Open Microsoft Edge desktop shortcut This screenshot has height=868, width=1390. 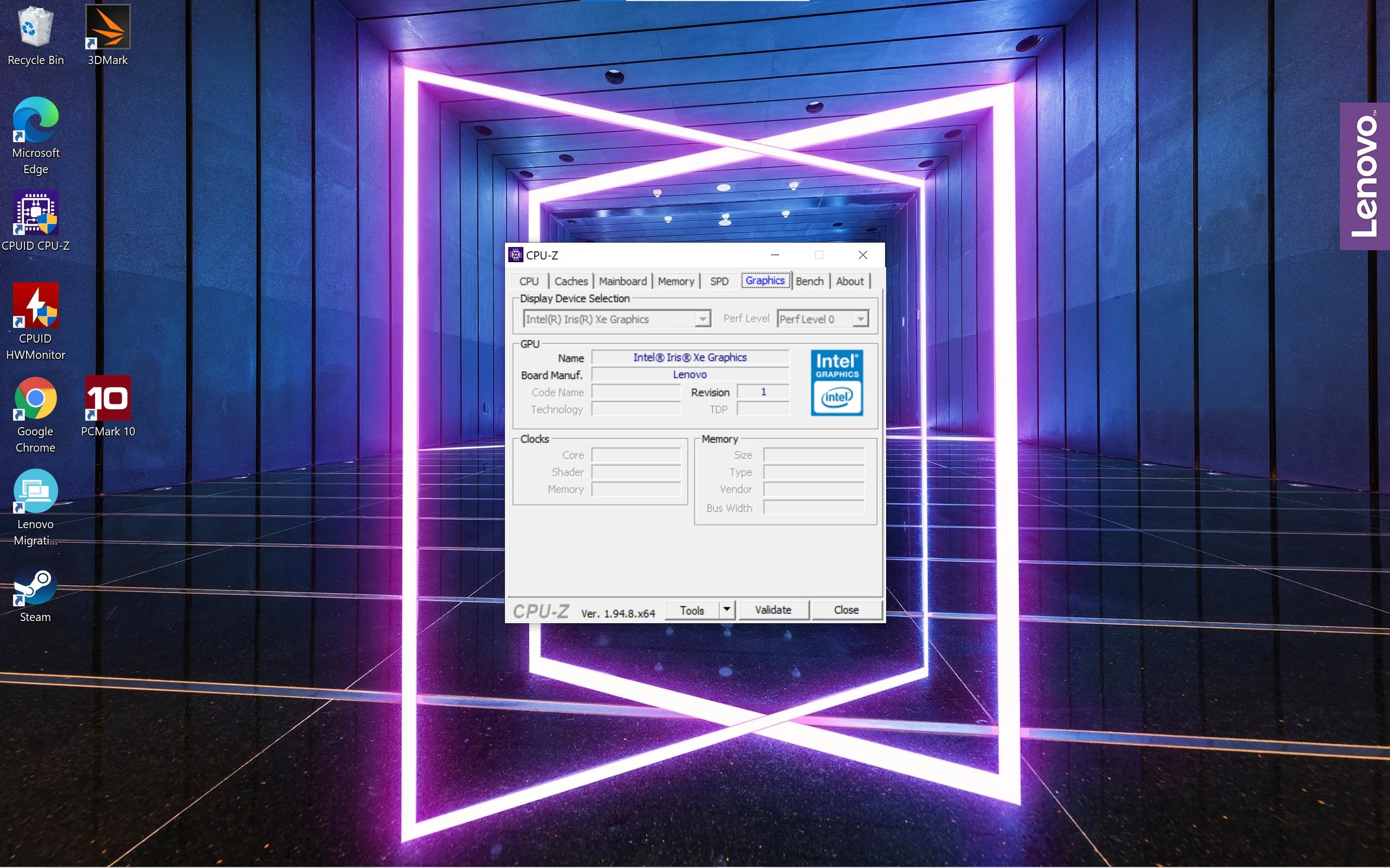click(x=36, y=137)
